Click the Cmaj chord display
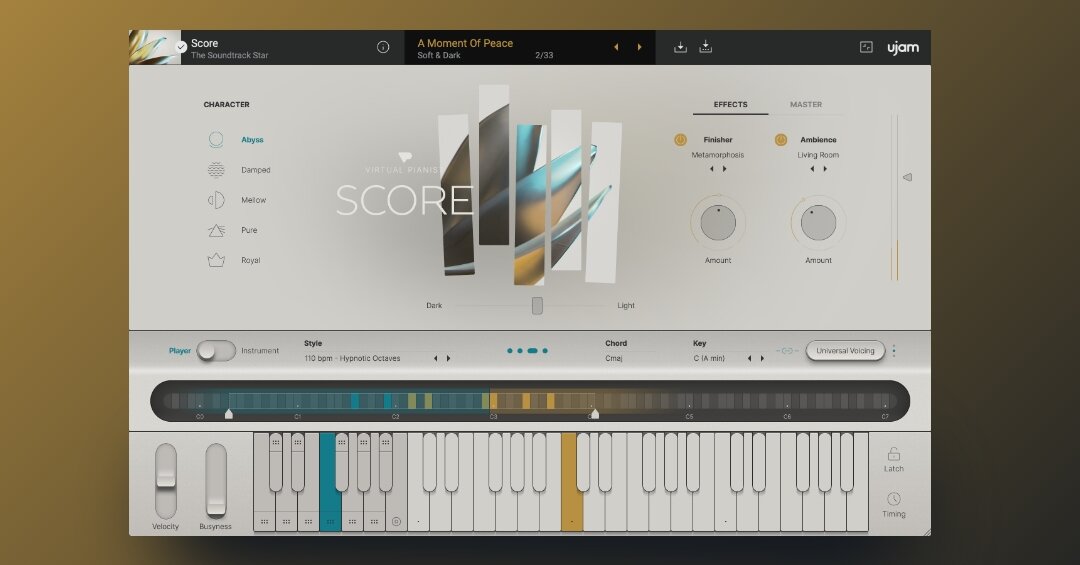Screen dimensions: 1080x565 point(614,358)
